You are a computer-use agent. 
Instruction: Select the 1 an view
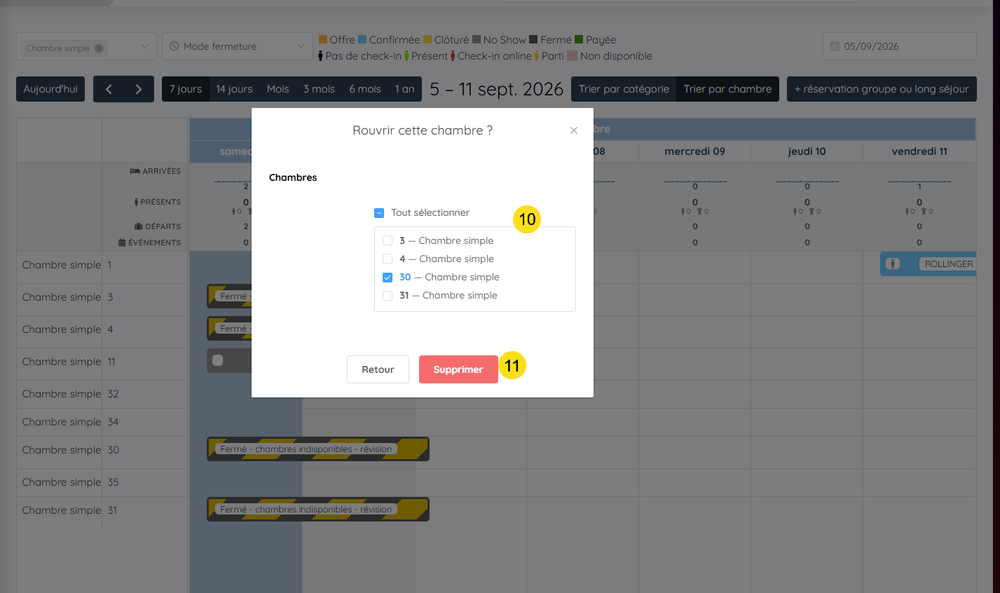404,89
